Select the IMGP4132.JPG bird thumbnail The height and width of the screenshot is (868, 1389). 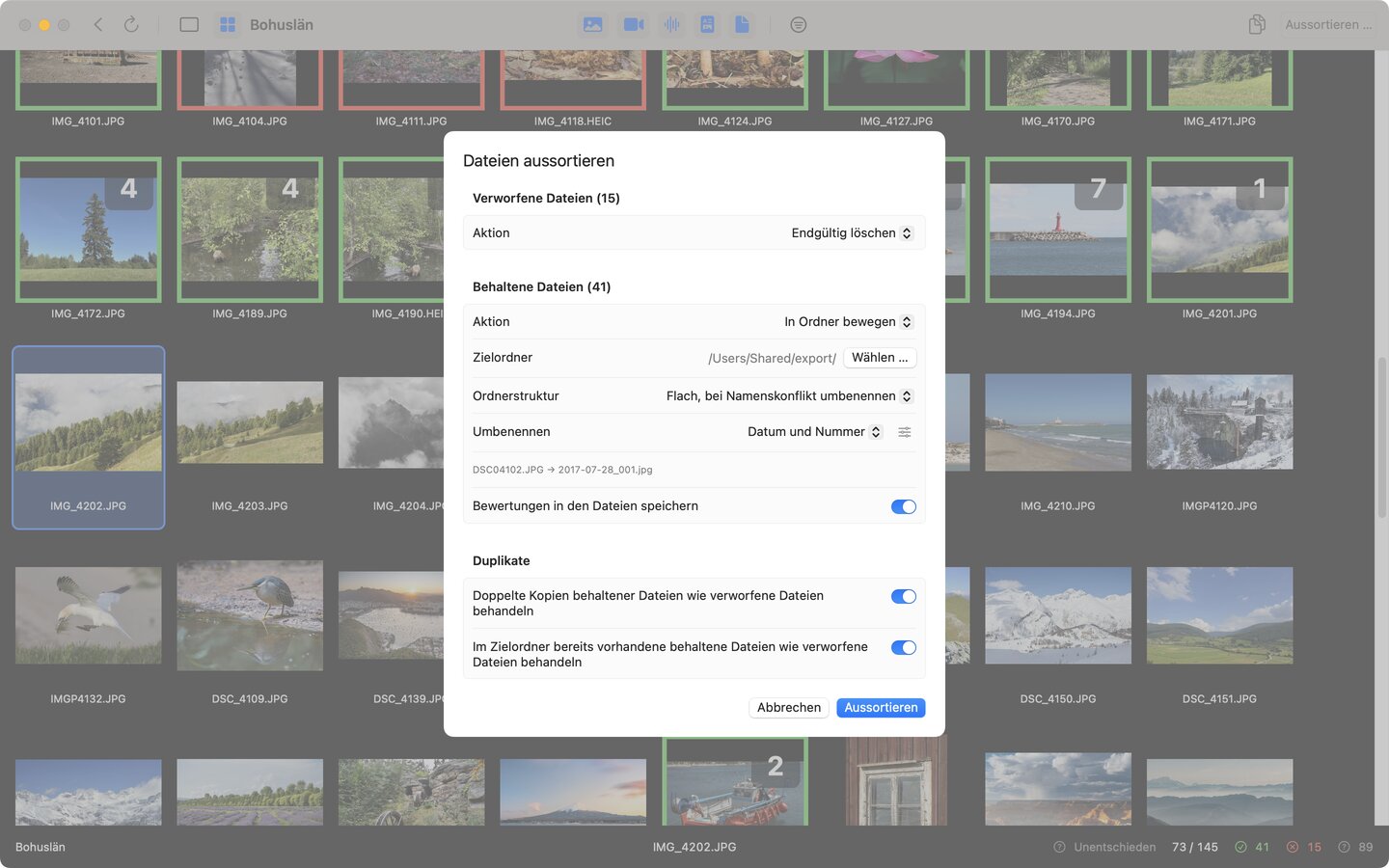pos(88,615)
